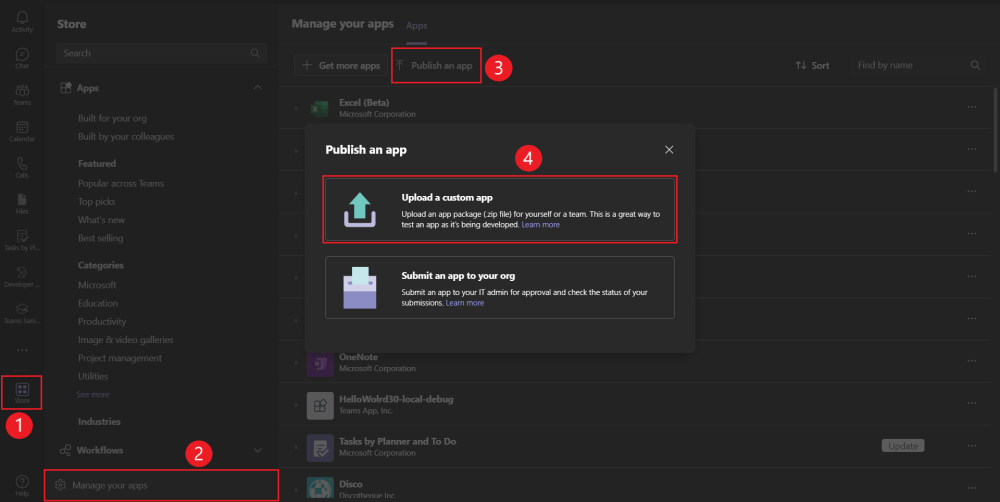Screen dimensions: 1000x502
Task: Open the Calls phone icon
Action: point(22,166)
